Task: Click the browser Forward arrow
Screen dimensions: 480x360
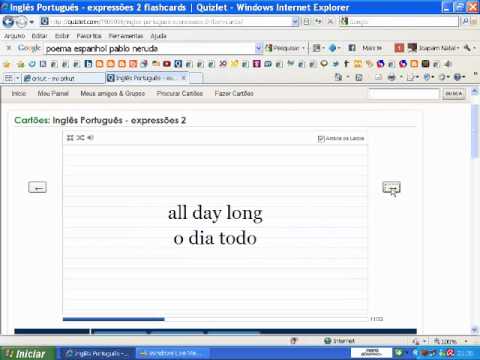Action: [21, 22]
